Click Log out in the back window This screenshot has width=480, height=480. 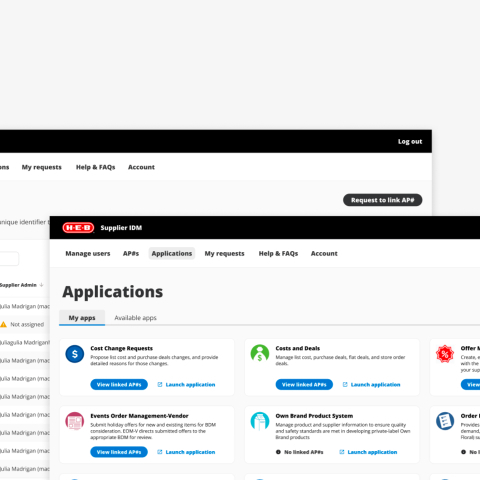click(410, 141)
